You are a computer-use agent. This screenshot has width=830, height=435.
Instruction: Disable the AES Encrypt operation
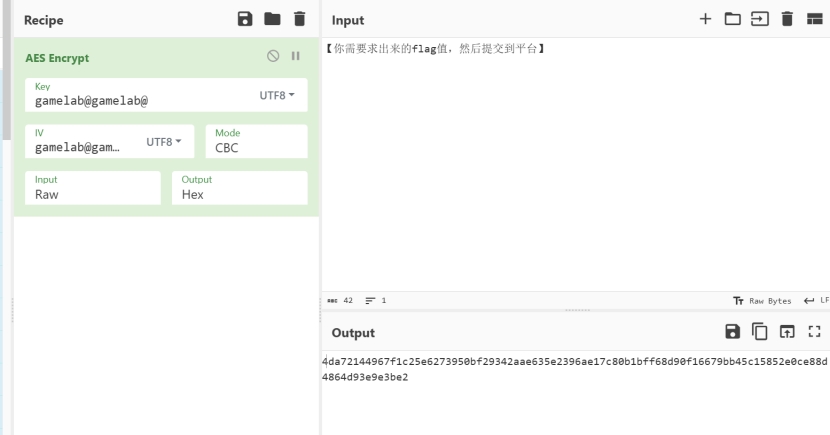pos(272,57)
